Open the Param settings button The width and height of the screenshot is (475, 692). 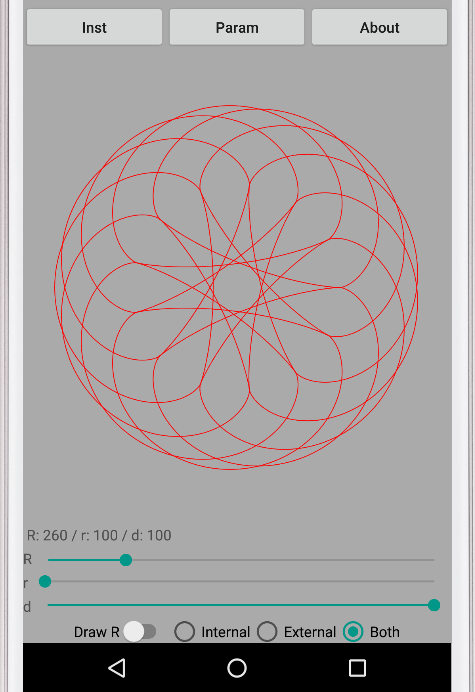click(x=237, y=27)
